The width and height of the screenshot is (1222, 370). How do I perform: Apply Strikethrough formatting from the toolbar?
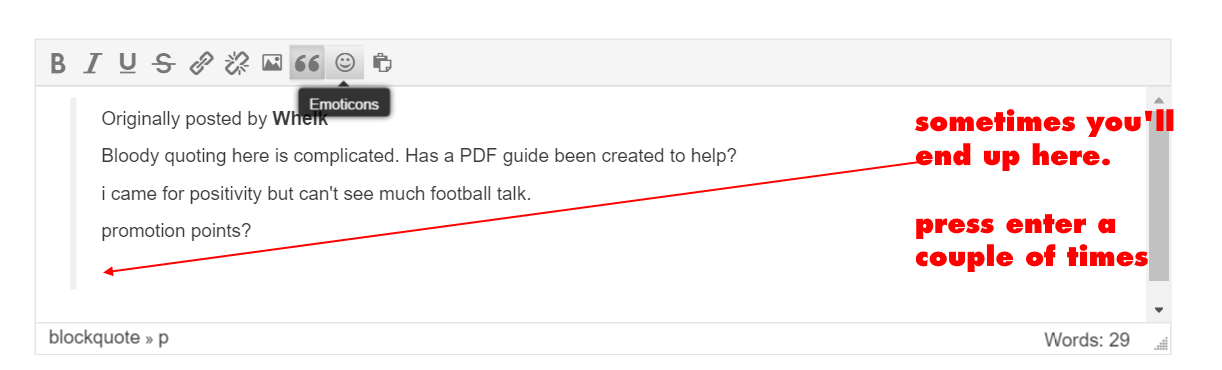[163, 64]
